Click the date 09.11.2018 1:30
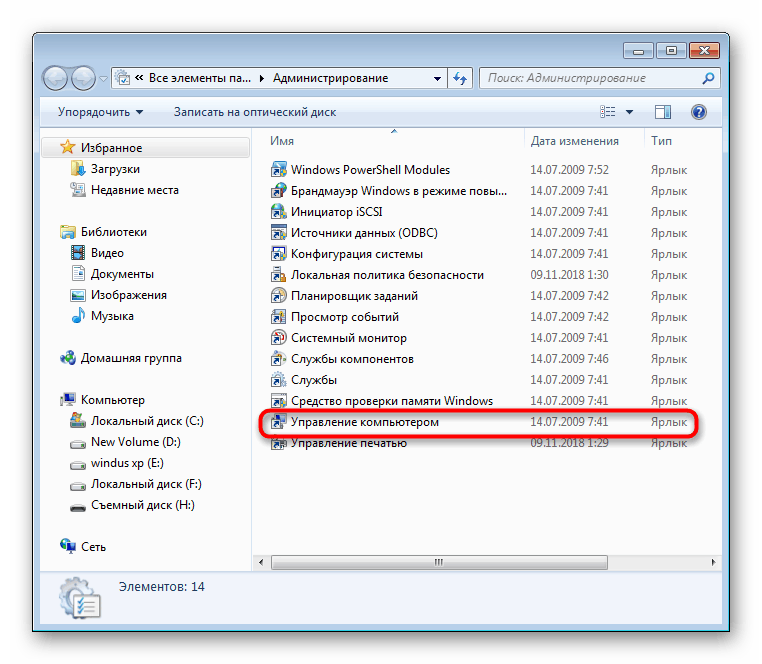This screenshot has height=664, width=762. tap(569, 275)
